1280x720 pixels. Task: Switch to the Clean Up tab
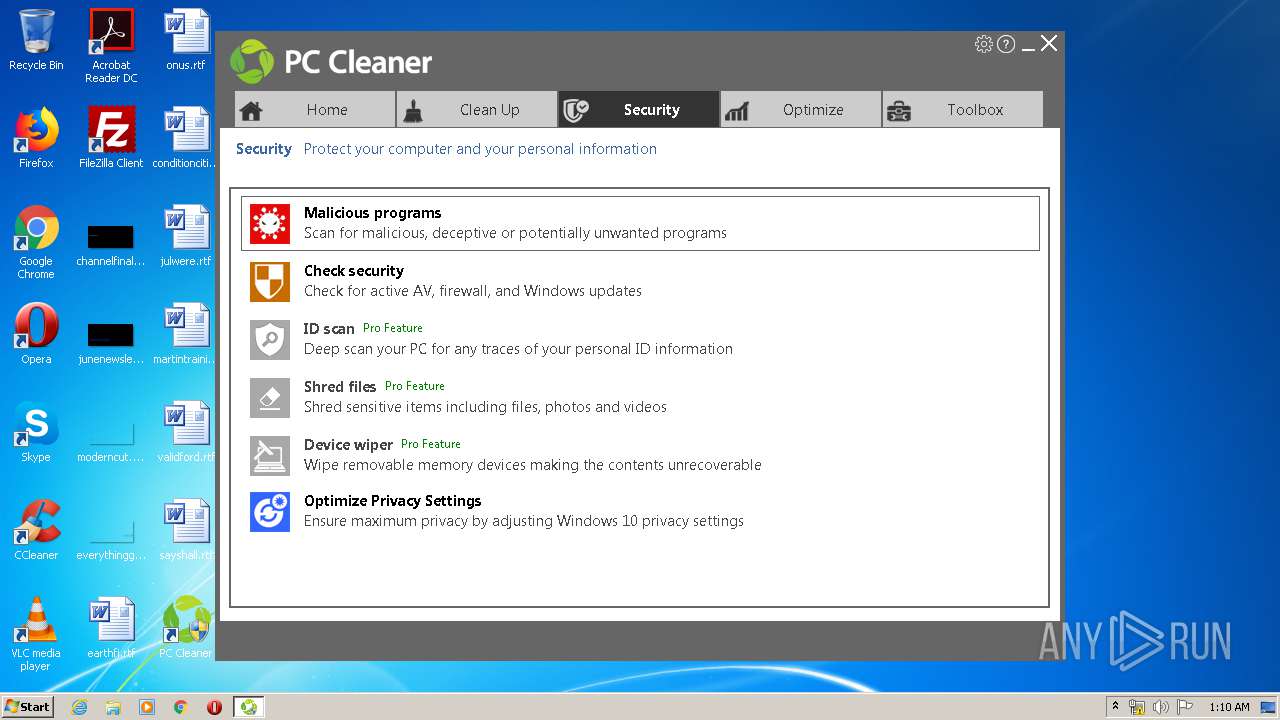(477, 109)
